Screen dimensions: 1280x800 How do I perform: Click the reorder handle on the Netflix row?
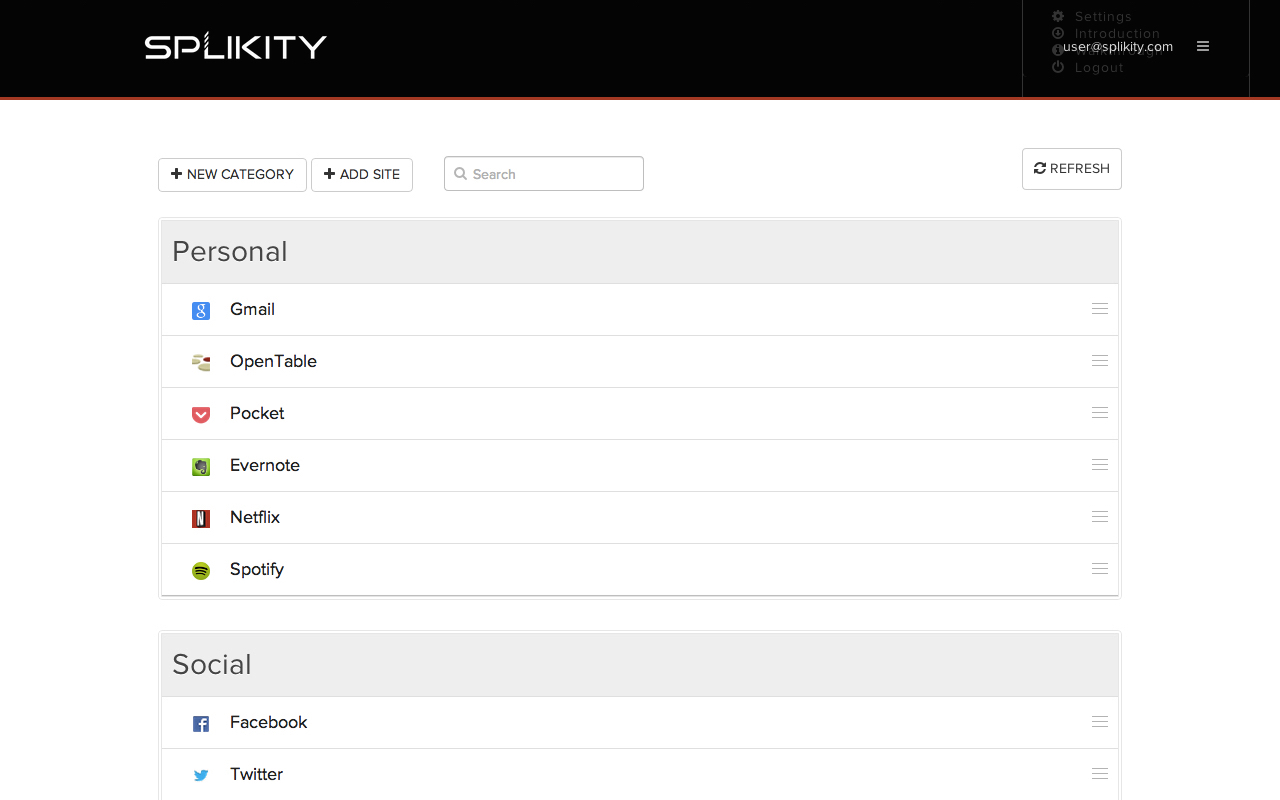tap(1100, 517)
